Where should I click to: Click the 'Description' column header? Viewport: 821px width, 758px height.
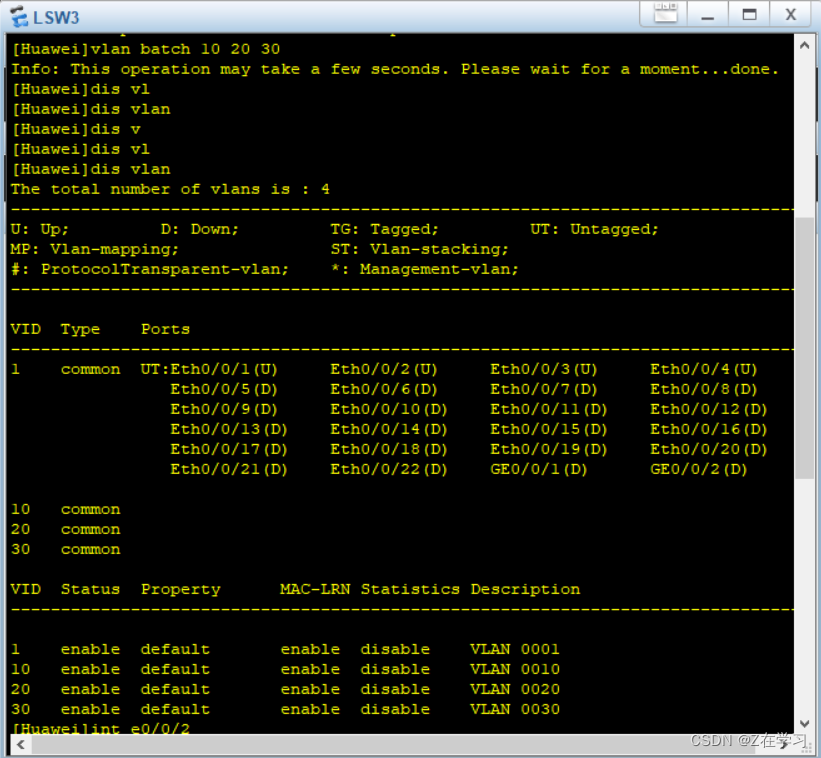point(525,589)
